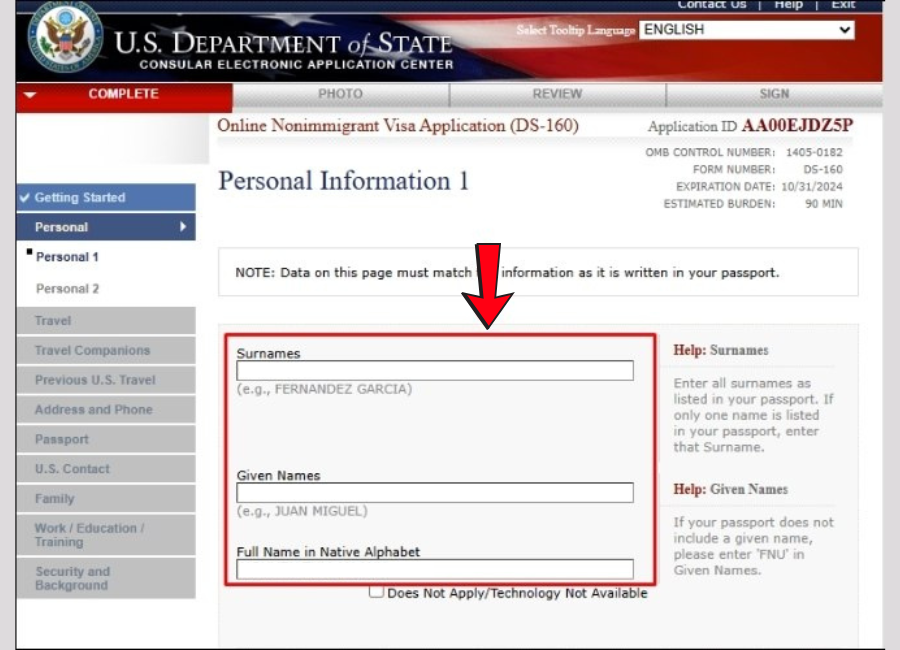This screenshot has height=650, width=900.
Task: Click the Exit link in header
Action: tap(843, 5)
